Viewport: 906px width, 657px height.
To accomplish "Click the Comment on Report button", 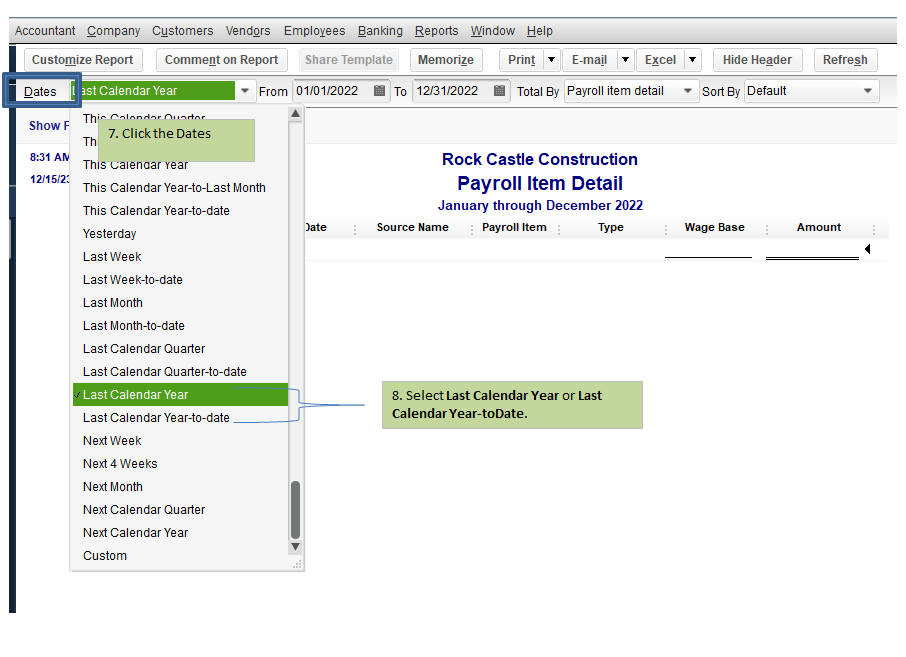I will point(221,60).
